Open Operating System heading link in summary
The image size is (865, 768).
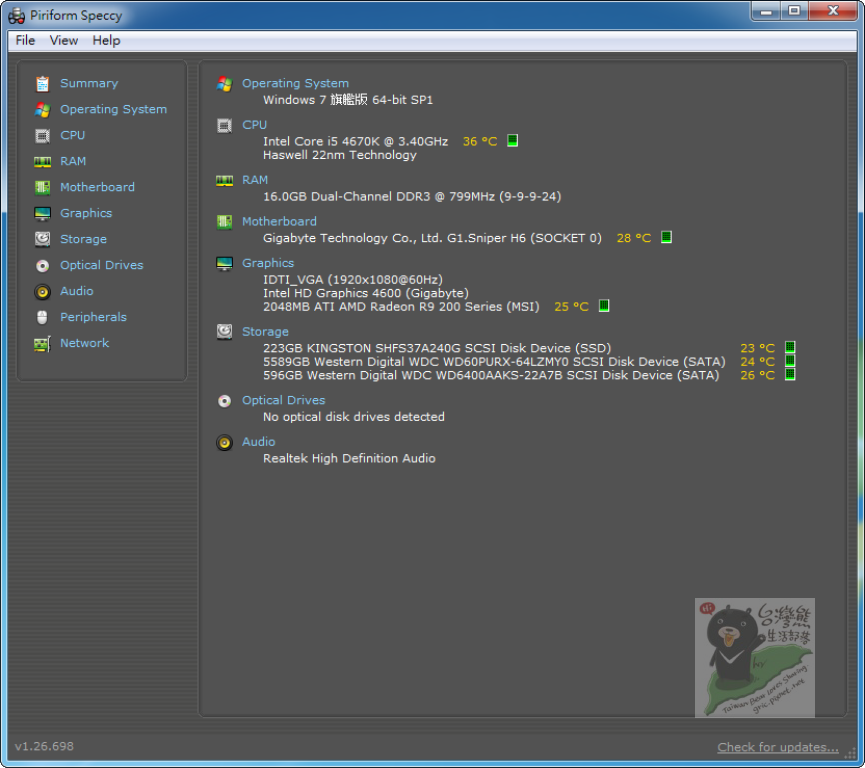pos(295,83)
